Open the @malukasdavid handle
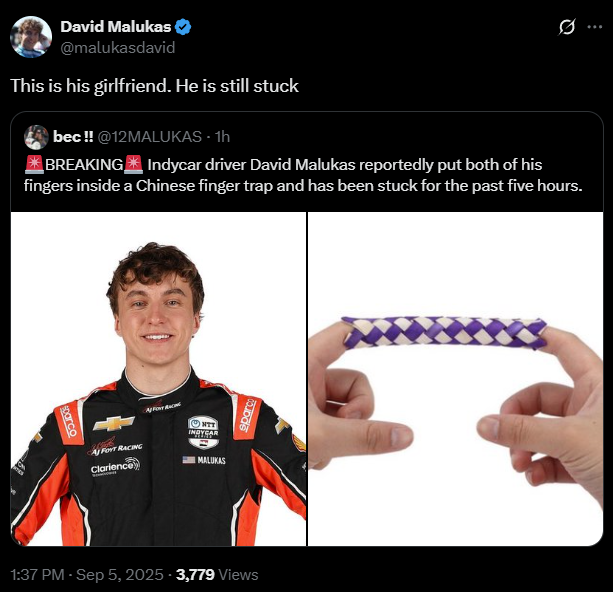Image resolution: width=613 pixels, height=592 pixels. 118,48
